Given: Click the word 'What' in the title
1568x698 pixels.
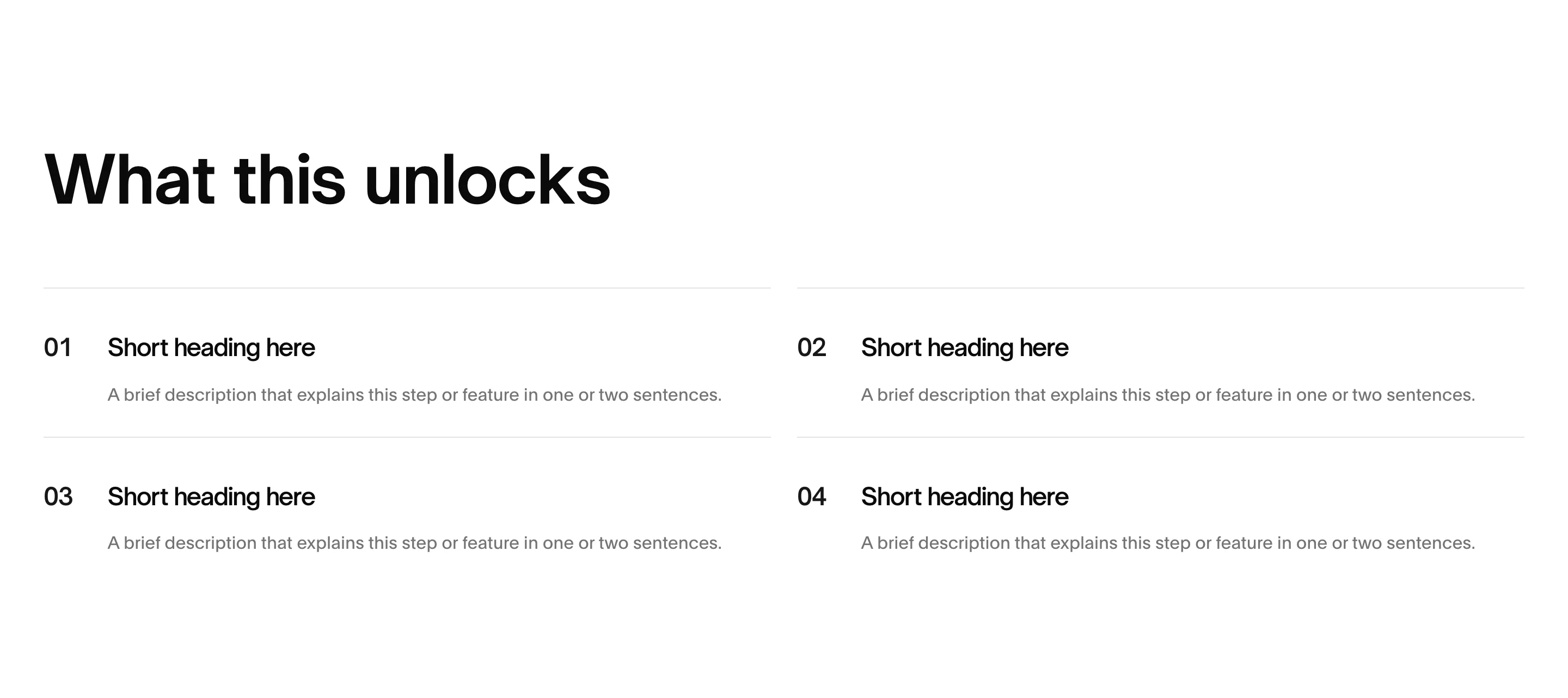Looking at the screenshot, I should [130, 180].
